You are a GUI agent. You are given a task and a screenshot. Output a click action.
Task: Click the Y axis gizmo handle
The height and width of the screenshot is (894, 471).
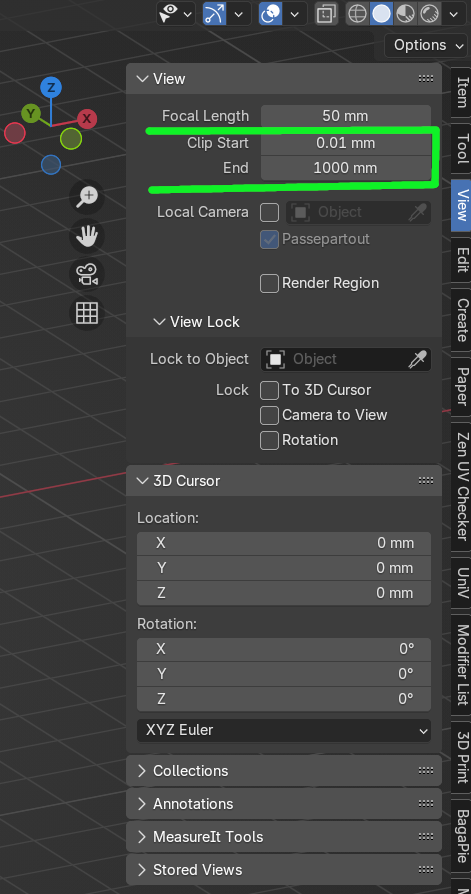(31, 113)
